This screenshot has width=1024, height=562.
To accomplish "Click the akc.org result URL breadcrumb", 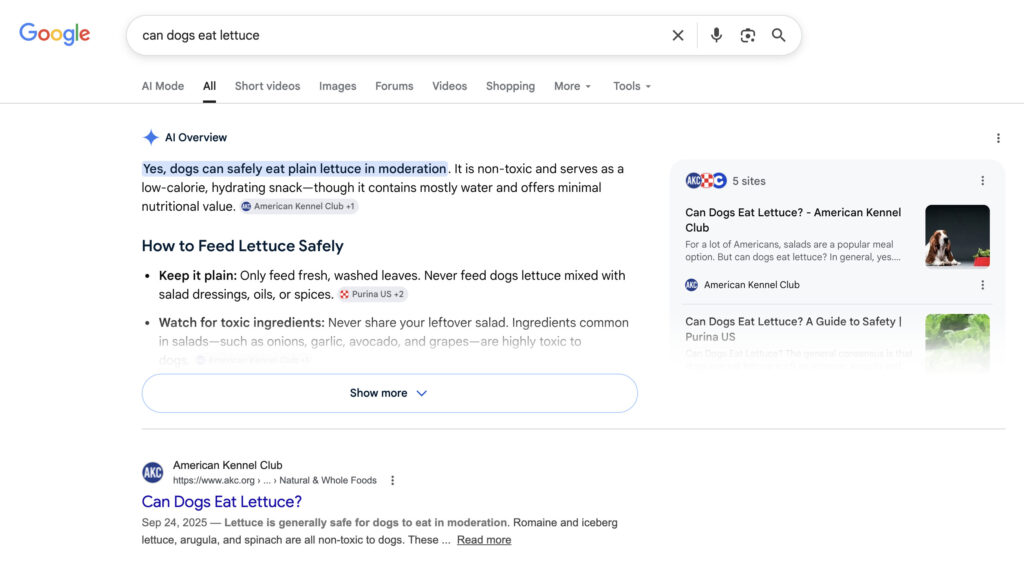I will point(275,480).
